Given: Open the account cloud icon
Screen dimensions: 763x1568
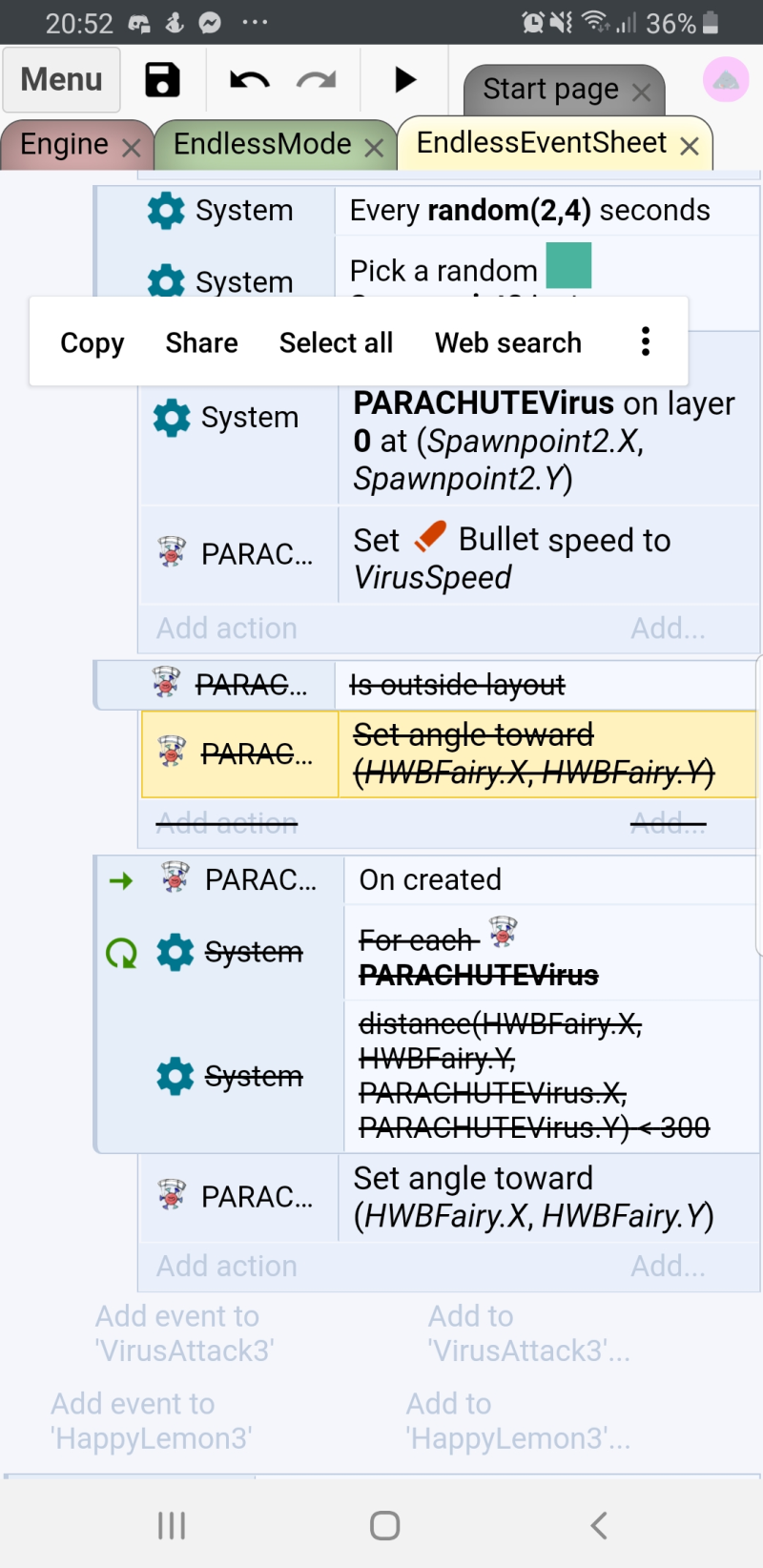Looking at the screenshot, I should click(726, 80).
